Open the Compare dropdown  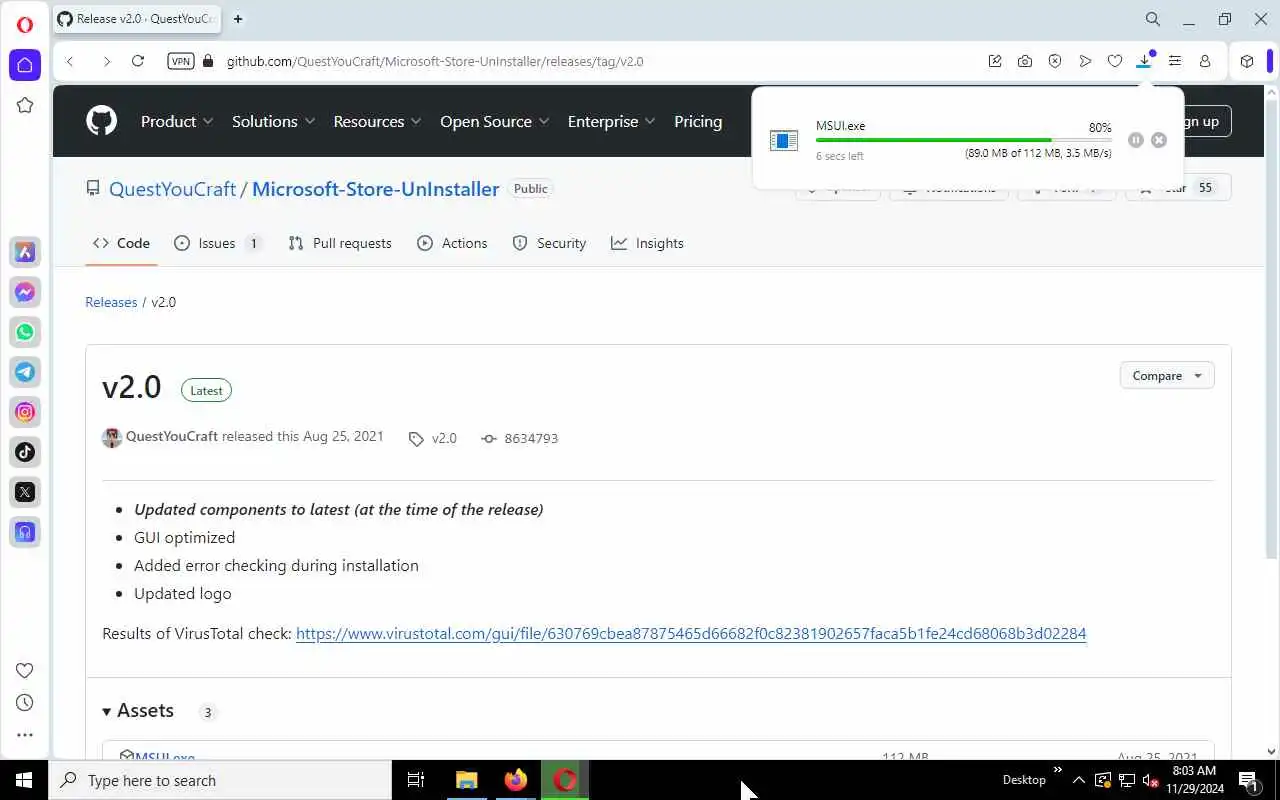(x=1167, y=376)
